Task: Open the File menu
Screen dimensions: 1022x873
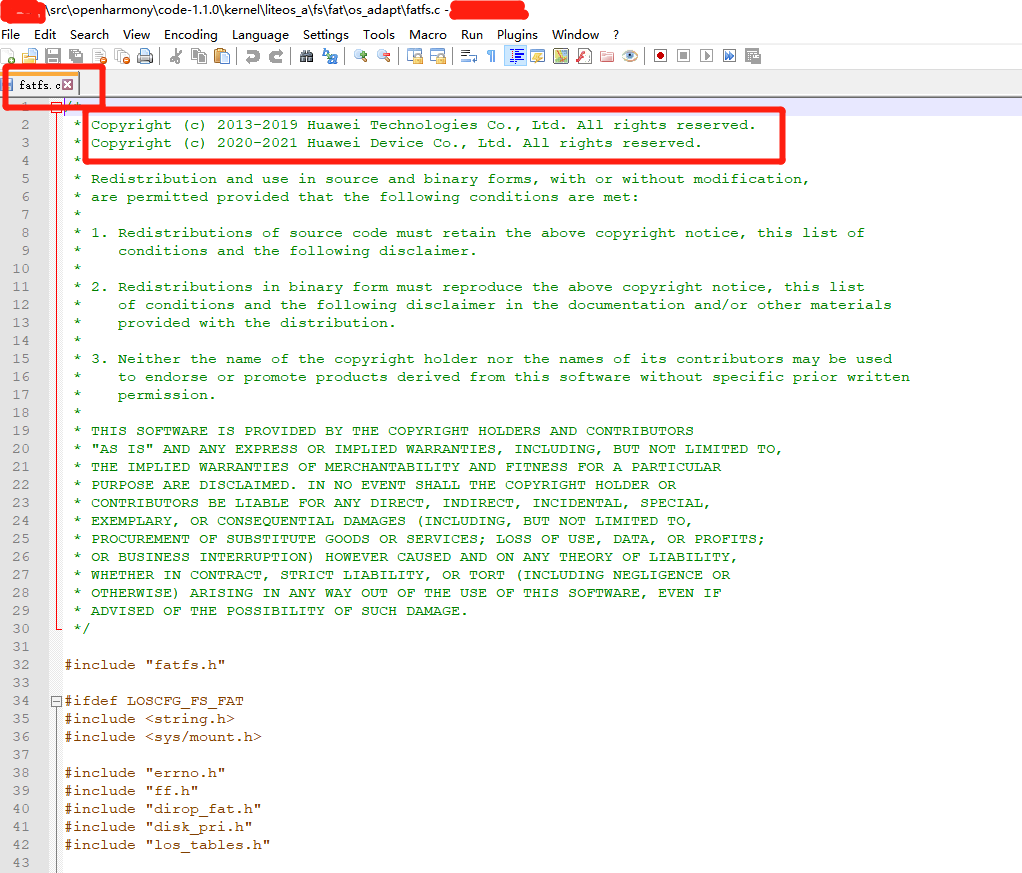Action: point(10,35)
